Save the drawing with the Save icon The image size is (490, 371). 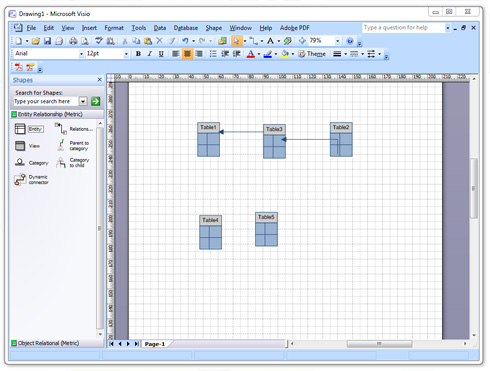tap(47, 41)
